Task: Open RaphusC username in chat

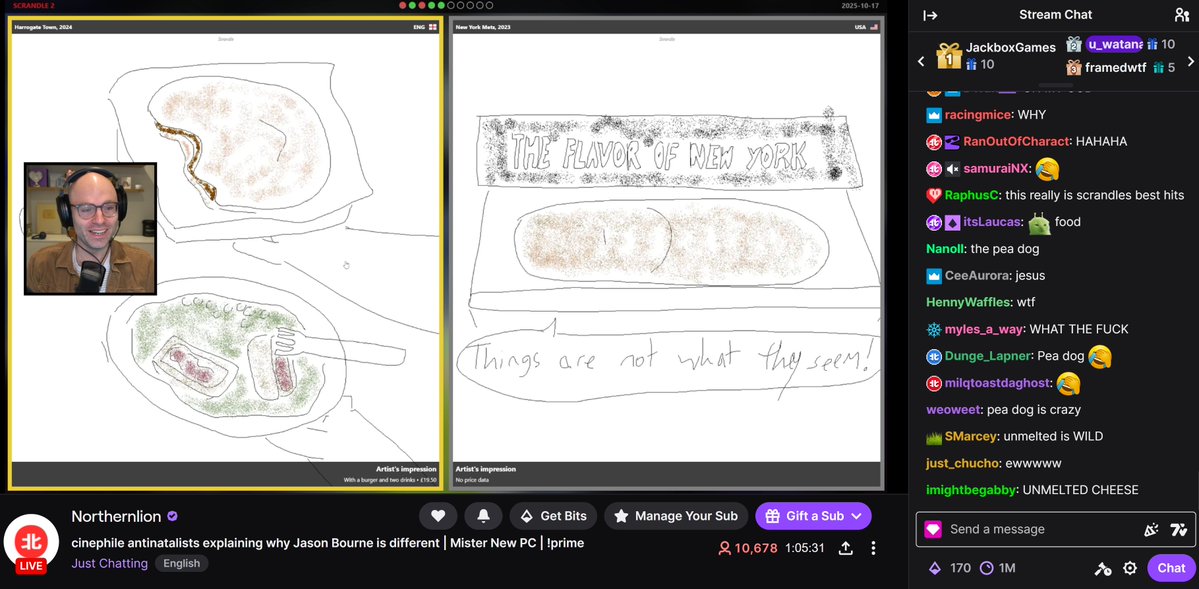Action: pyautogui.click(x=971, y=195)
